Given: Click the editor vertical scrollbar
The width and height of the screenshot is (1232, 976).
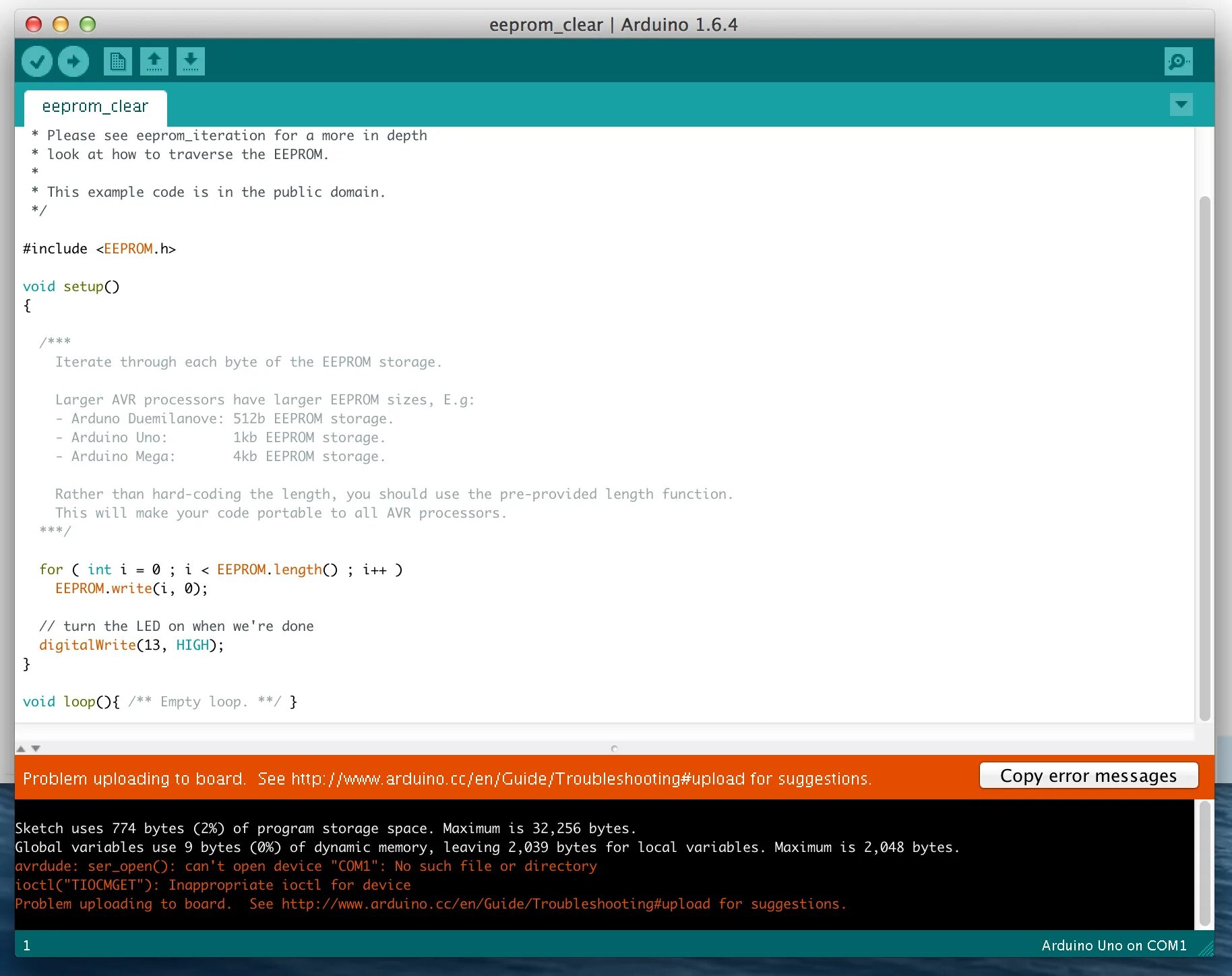Looking at the screenshot, I should (1204, 458).
